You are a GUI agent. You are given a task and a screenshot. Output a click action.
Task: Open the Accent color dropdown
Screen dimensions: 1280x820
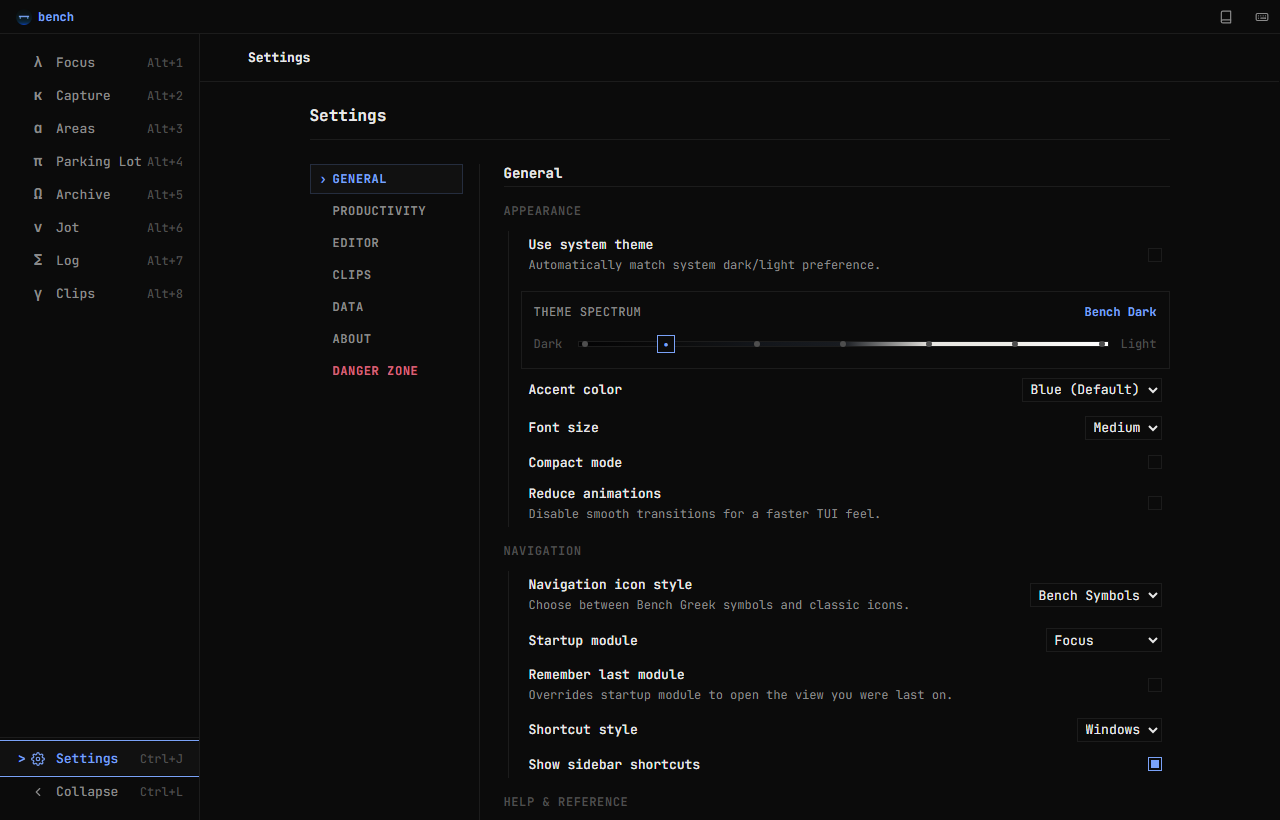(x=1092, y=389)
